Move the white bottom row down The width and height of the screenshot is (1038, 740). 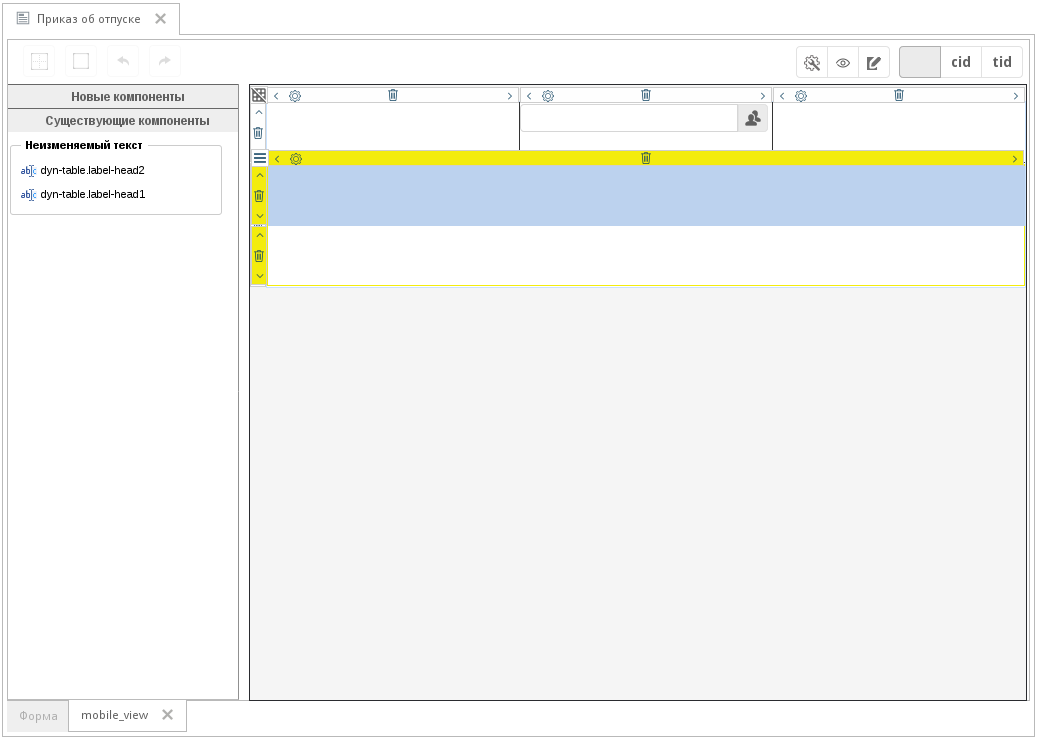tap(260, 276)
